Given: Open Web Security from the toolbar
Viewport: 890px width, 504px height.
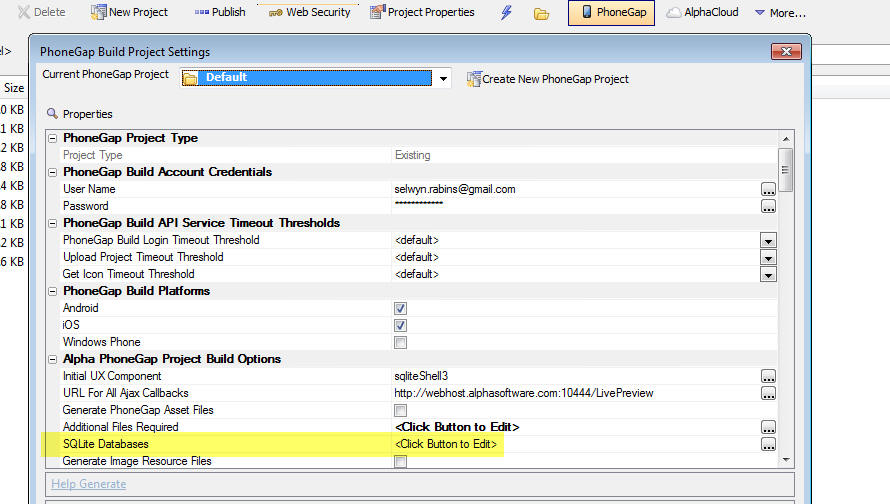Looking at the screenshot, I should click(309, 12).
